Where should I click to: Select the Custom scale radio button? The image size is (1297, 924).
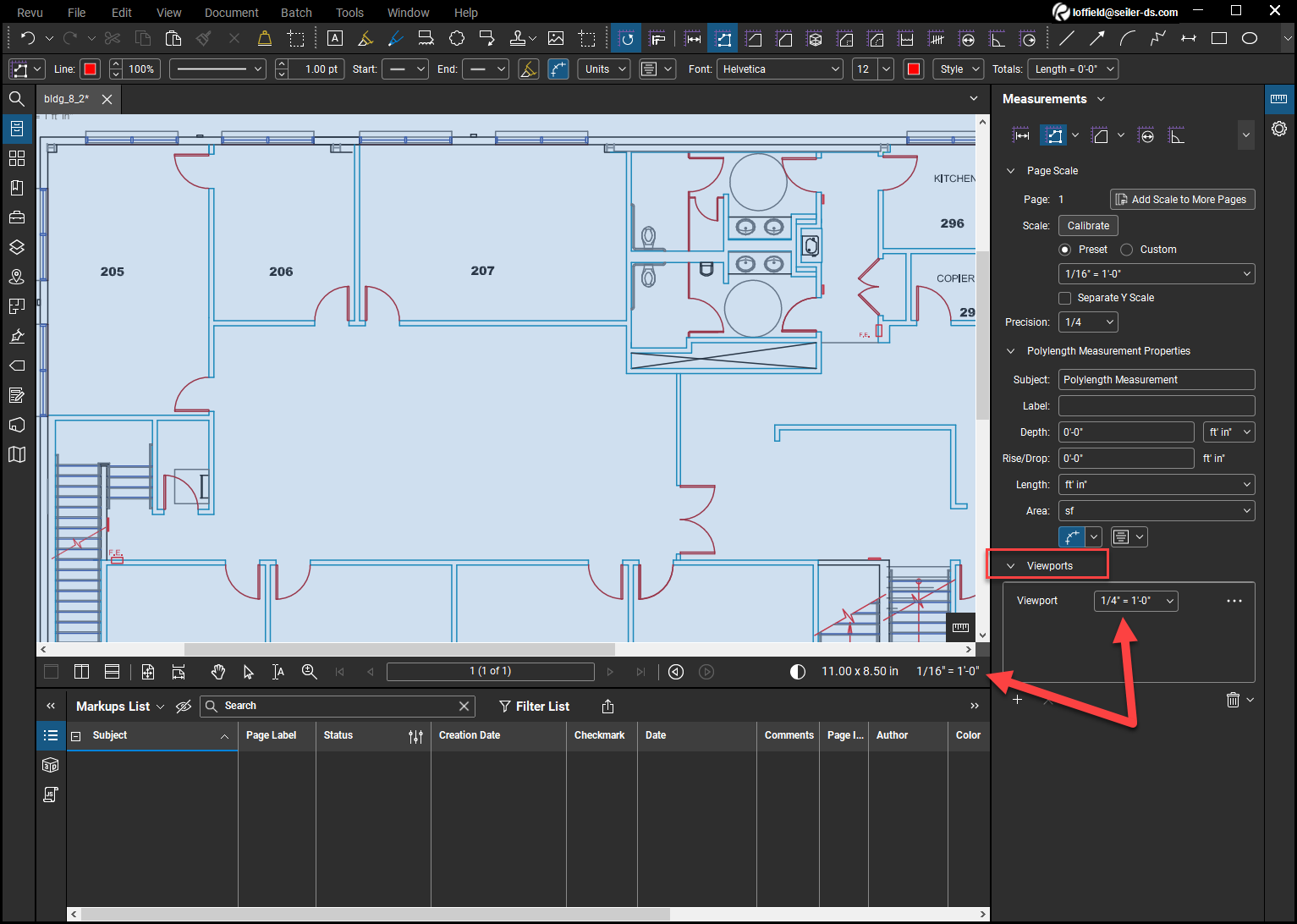pyautogui.click(x=1127, y=250)
